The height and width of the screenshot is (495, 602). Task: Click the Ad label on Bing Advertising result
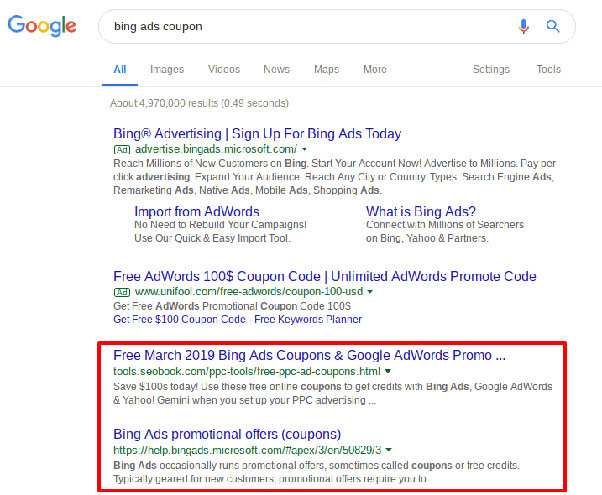coord(122,149)
